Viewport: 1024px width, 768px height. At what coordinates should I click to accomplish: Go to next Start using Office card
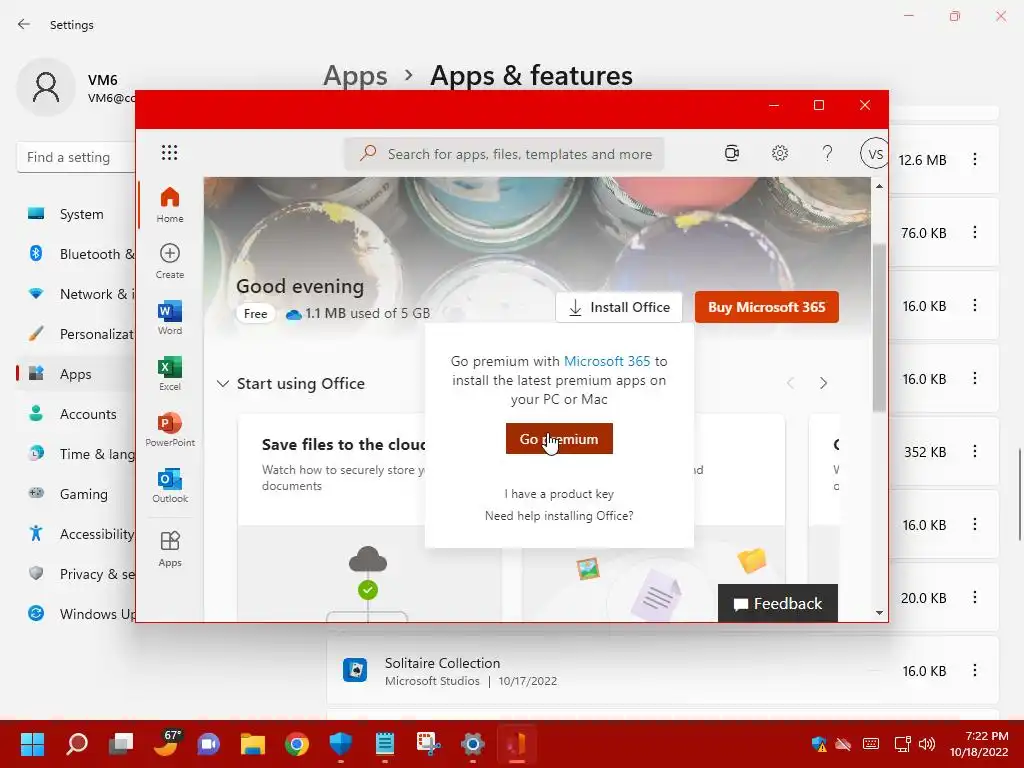coord(823,383)
